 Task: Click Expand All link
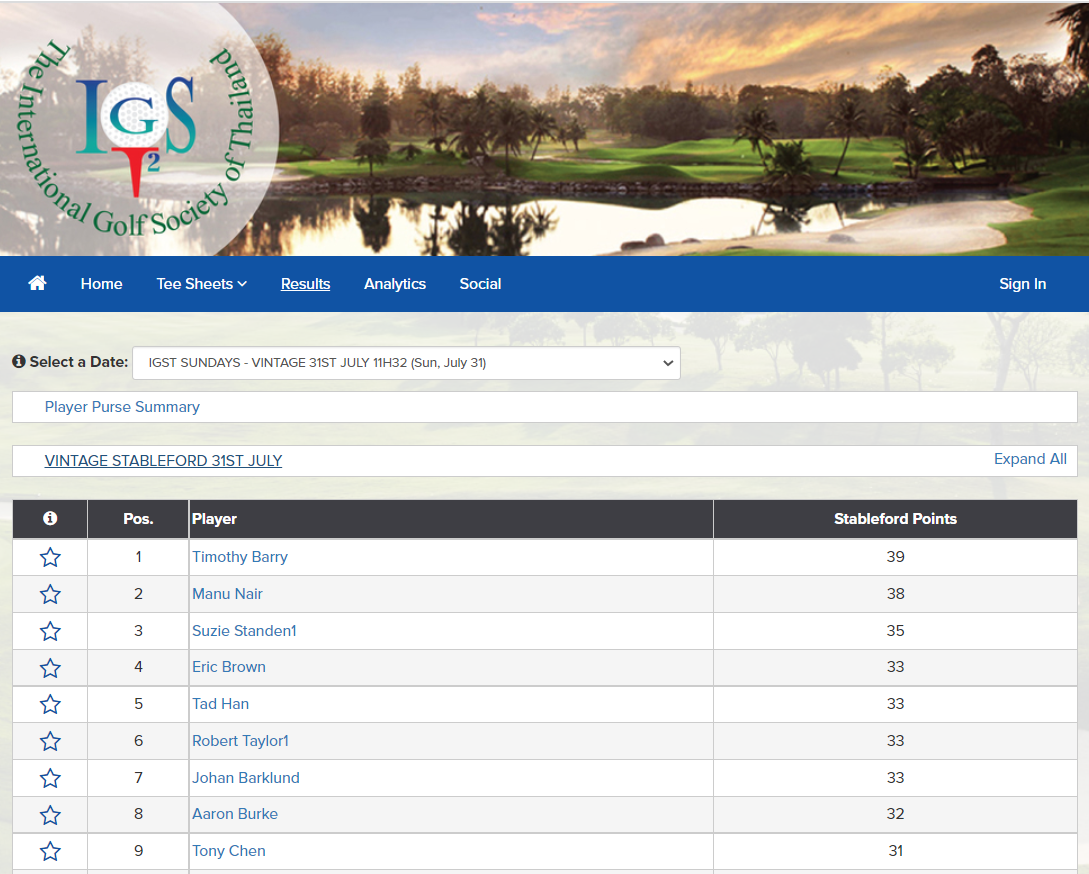click(1030, 459)
